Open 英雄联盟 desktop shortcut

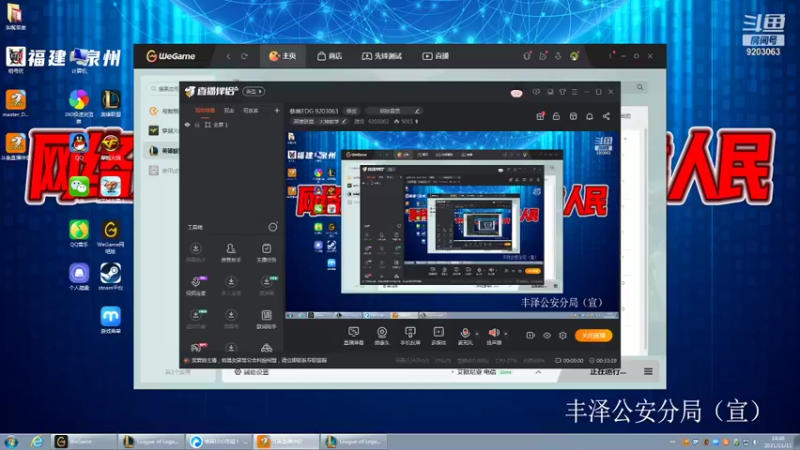point(111,104)
